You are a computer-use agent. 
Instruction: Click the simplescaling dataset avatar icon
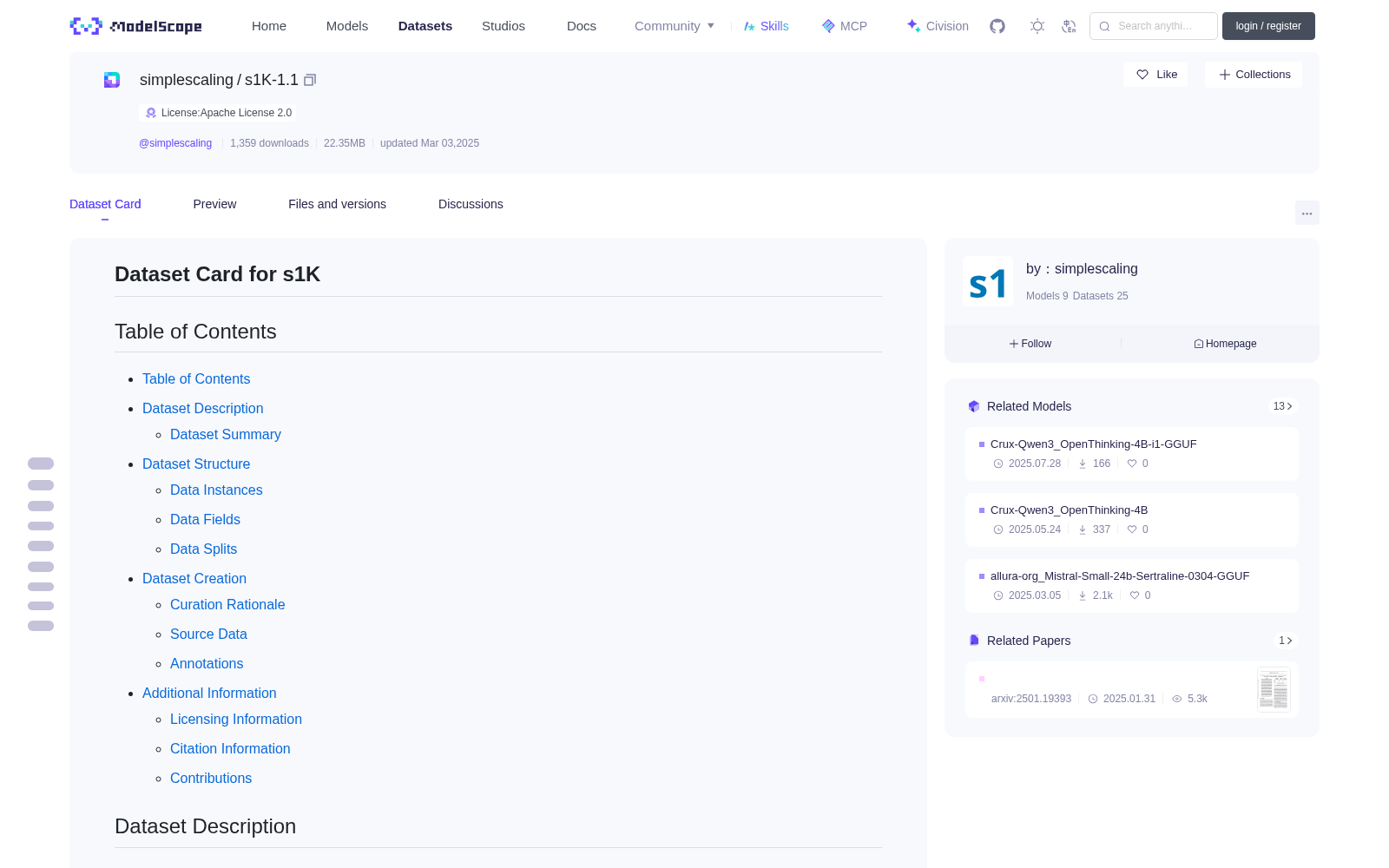click(112, 80)
